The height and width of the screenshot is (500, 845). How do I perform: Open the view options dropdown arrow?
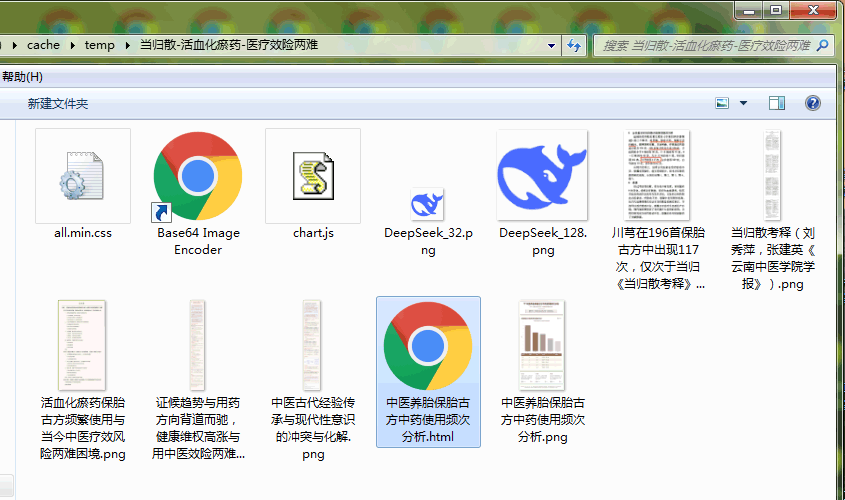point(744,103)
